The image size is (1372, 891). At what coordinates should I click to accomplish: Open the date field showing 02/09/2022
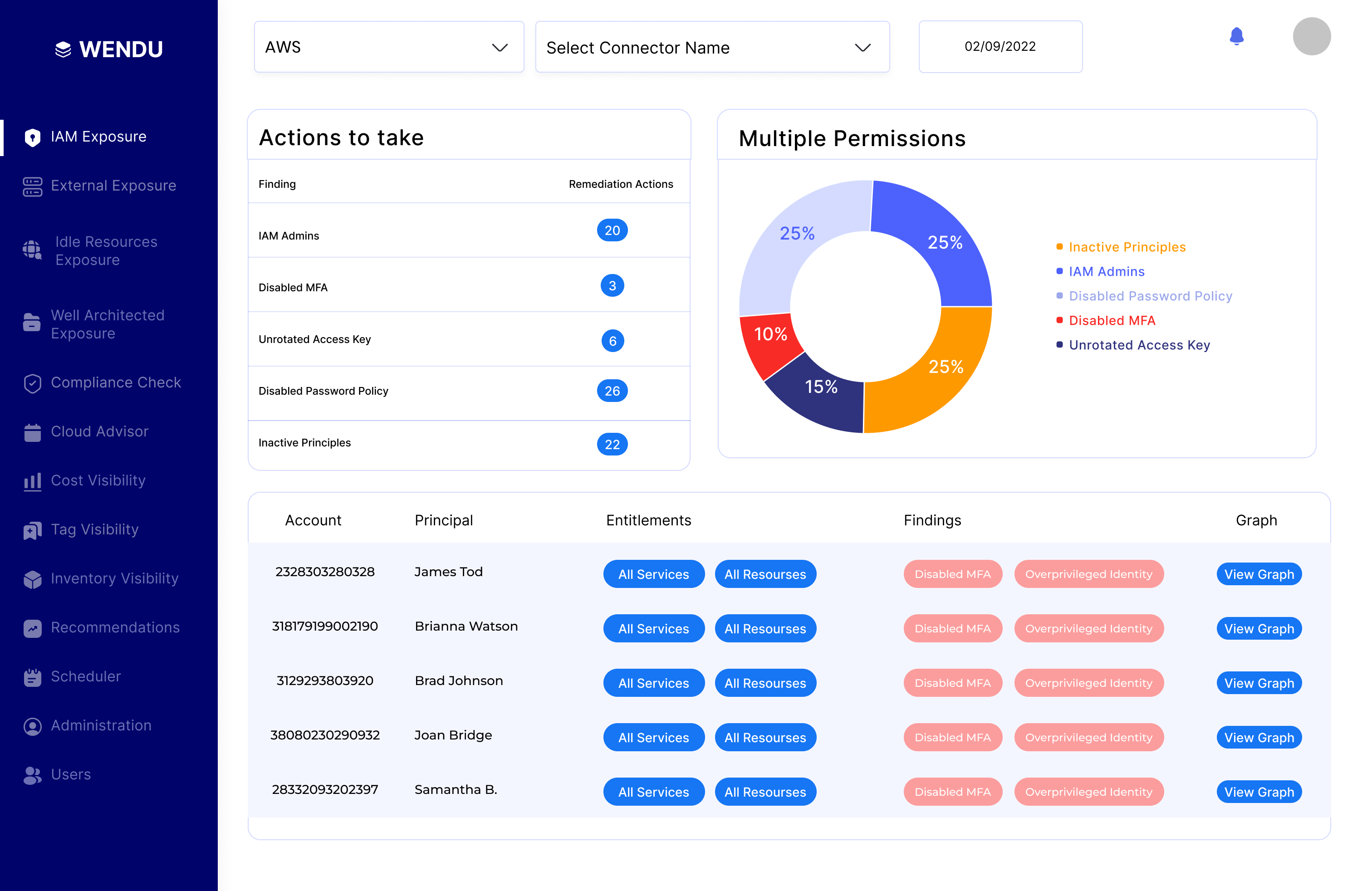pyautogui.click(x=1000, y=47)
